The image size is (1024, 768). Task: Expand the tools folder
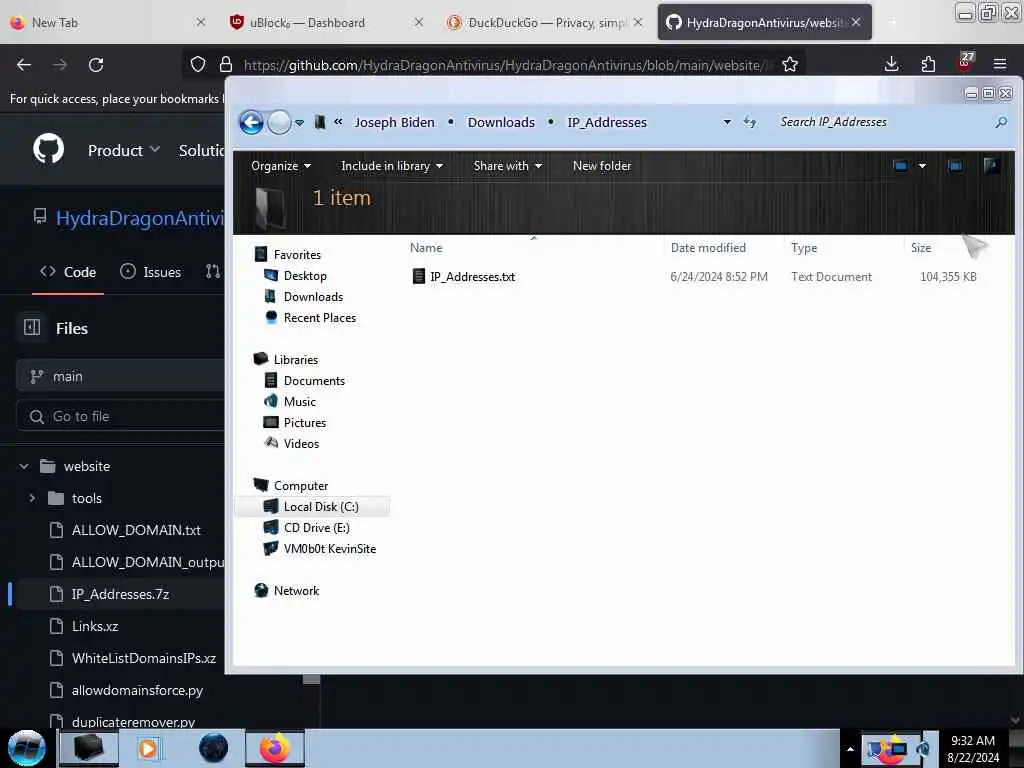(x=32, y=498)
